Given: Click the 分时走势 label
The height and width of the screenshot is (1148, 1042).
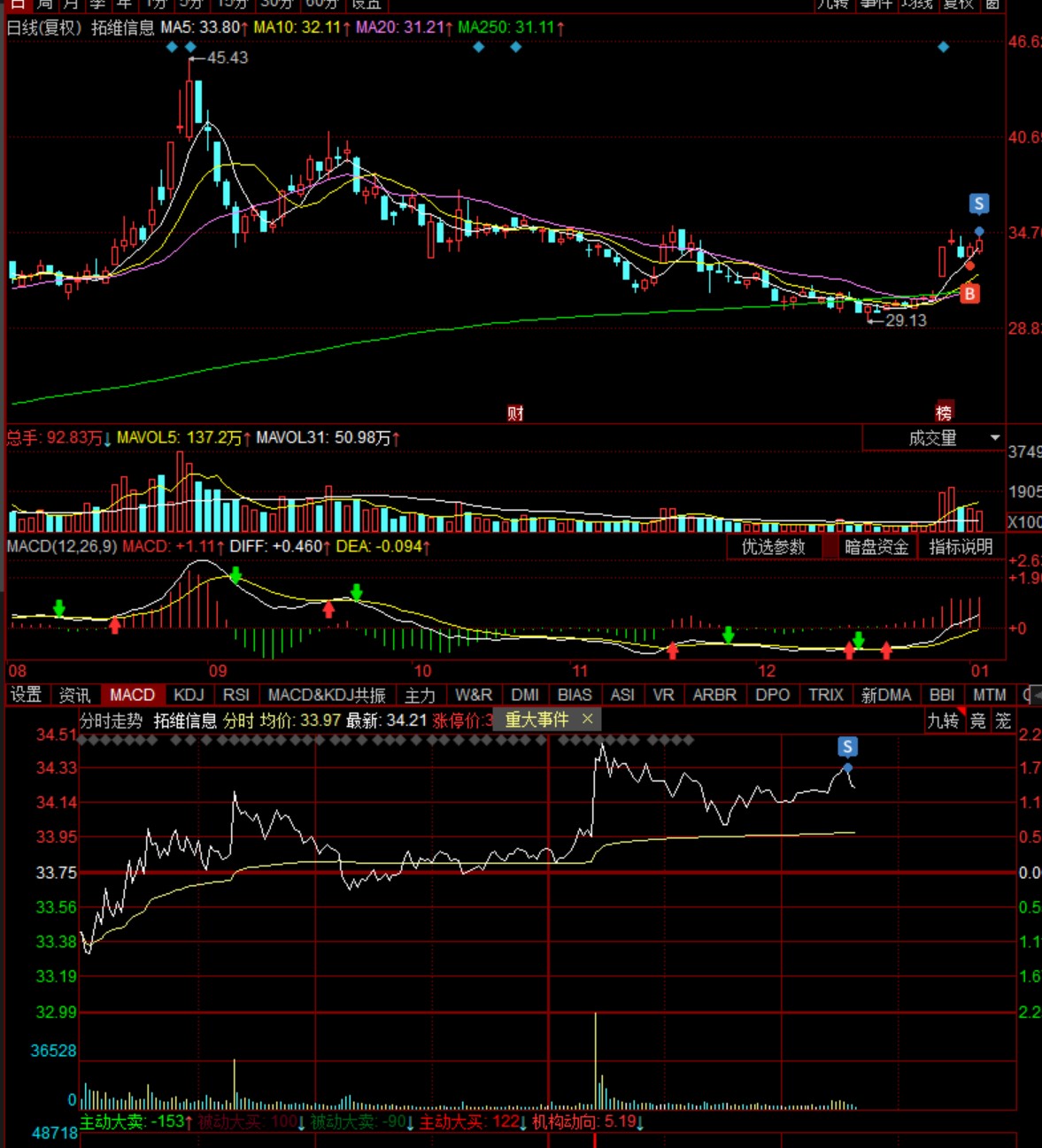Looking at the screenshot, I should pos(112,720).
